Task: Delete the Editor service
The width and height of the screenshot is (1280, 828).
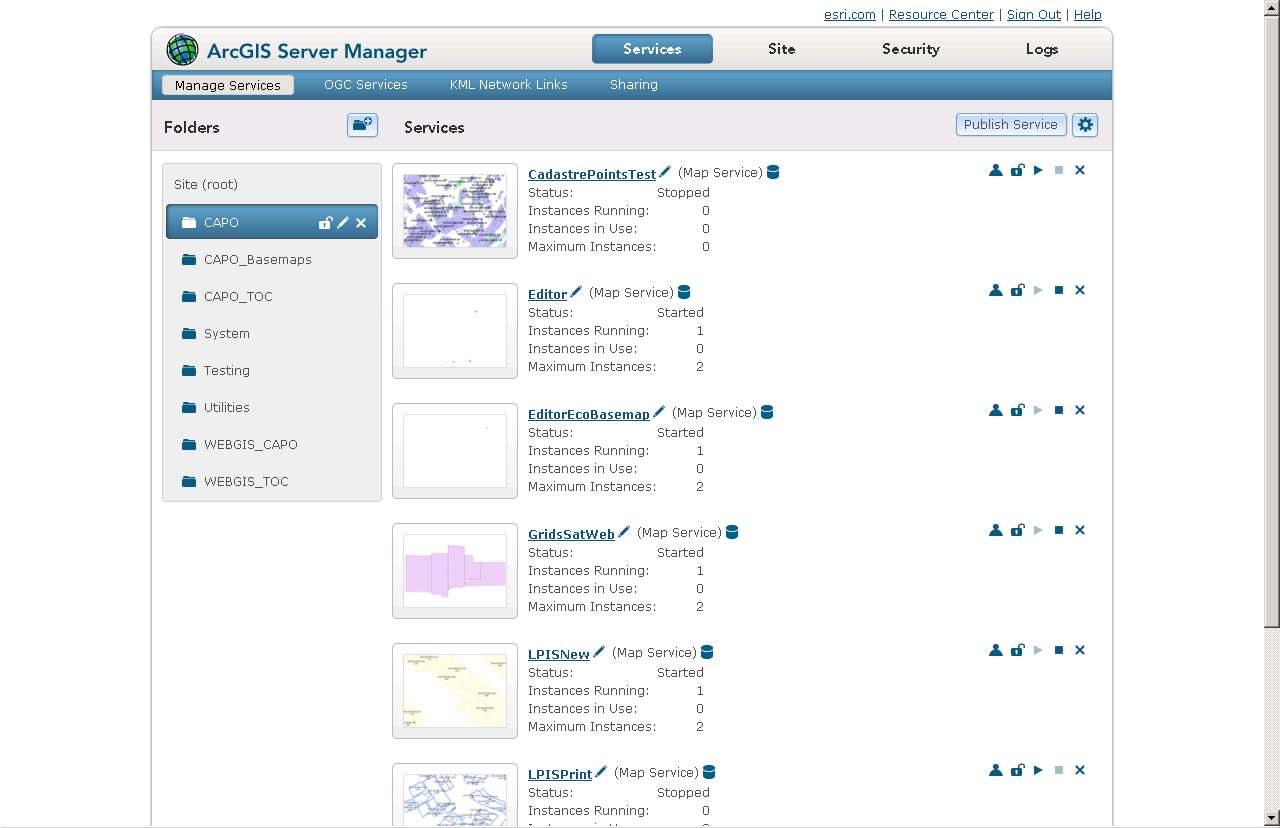Action: point(1080,290)
